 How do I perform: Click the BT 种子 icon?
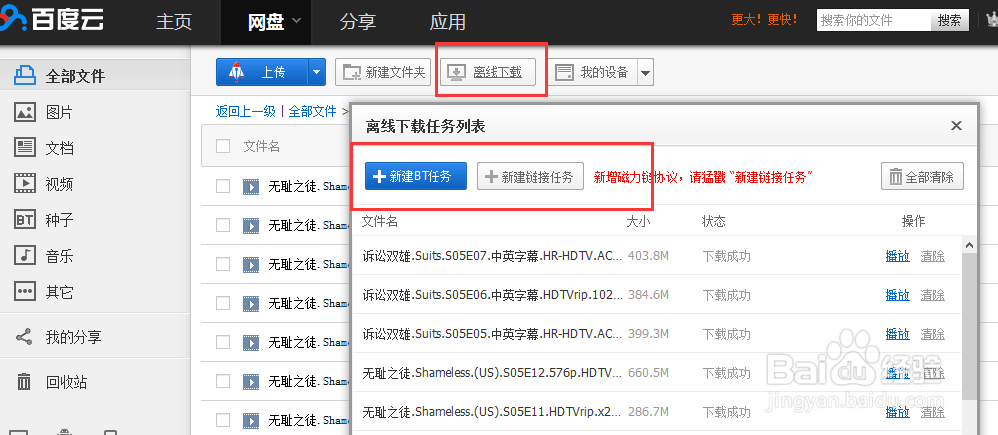click(25, 220)
